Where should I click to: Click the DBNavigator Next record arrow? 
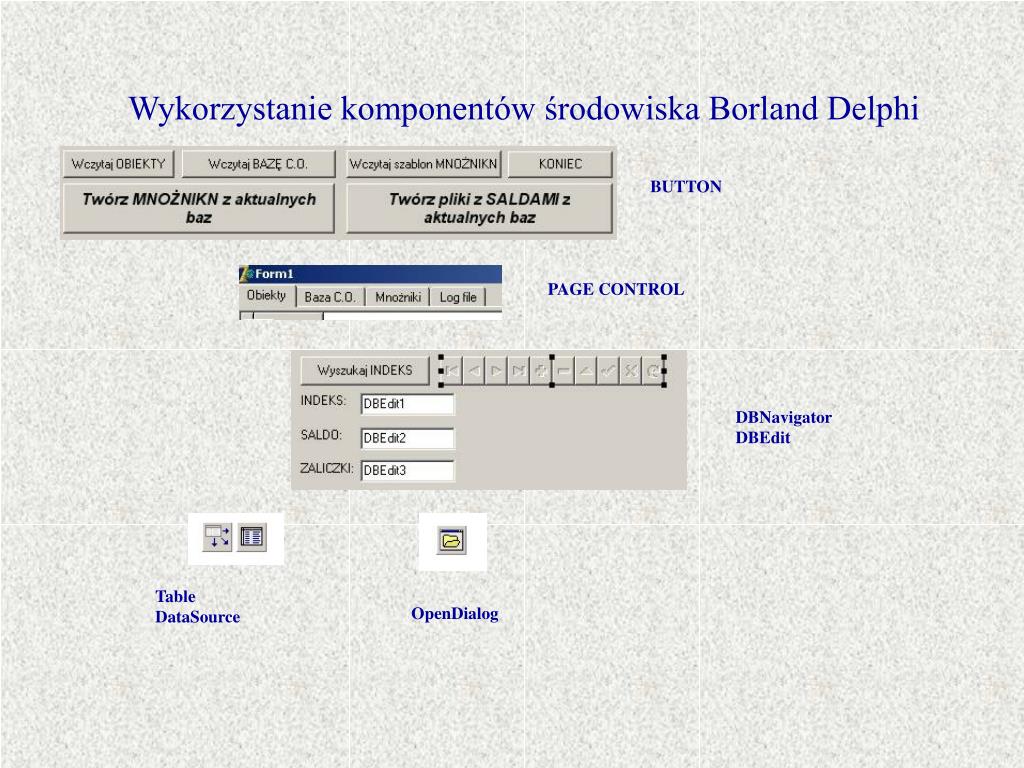(x=496, y=371)
